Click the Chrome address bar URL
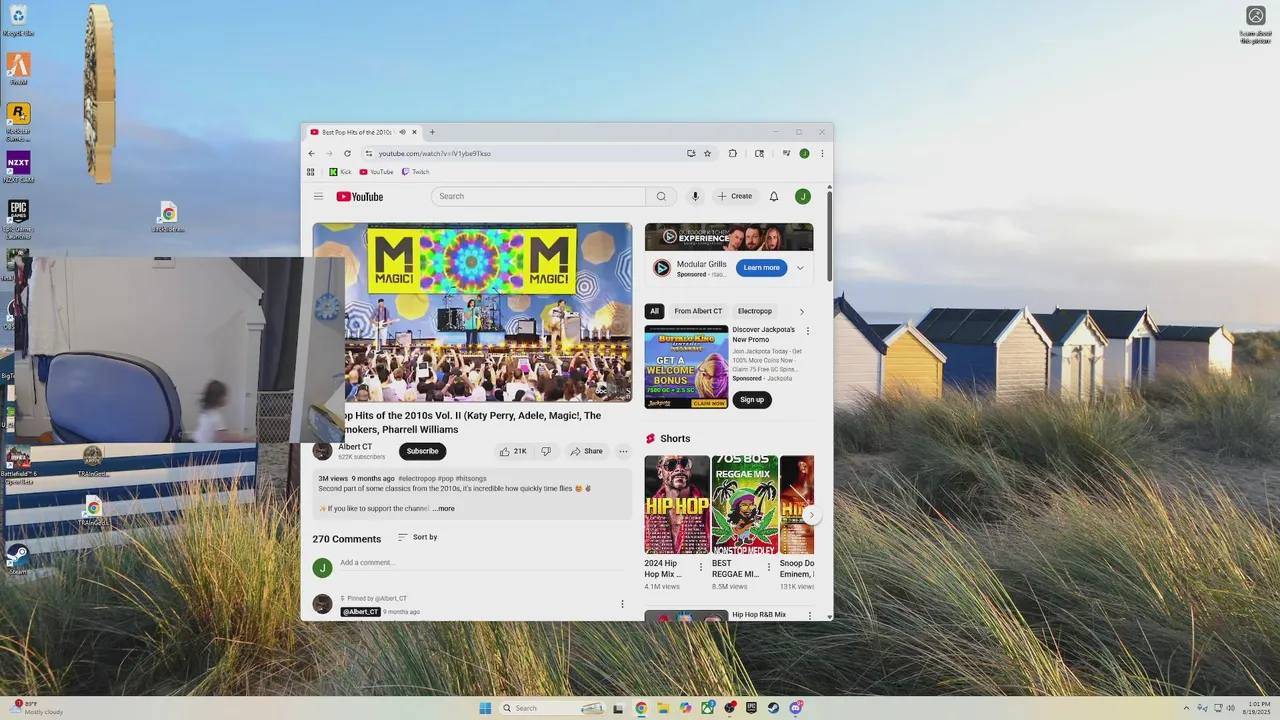 click(434, 153)
